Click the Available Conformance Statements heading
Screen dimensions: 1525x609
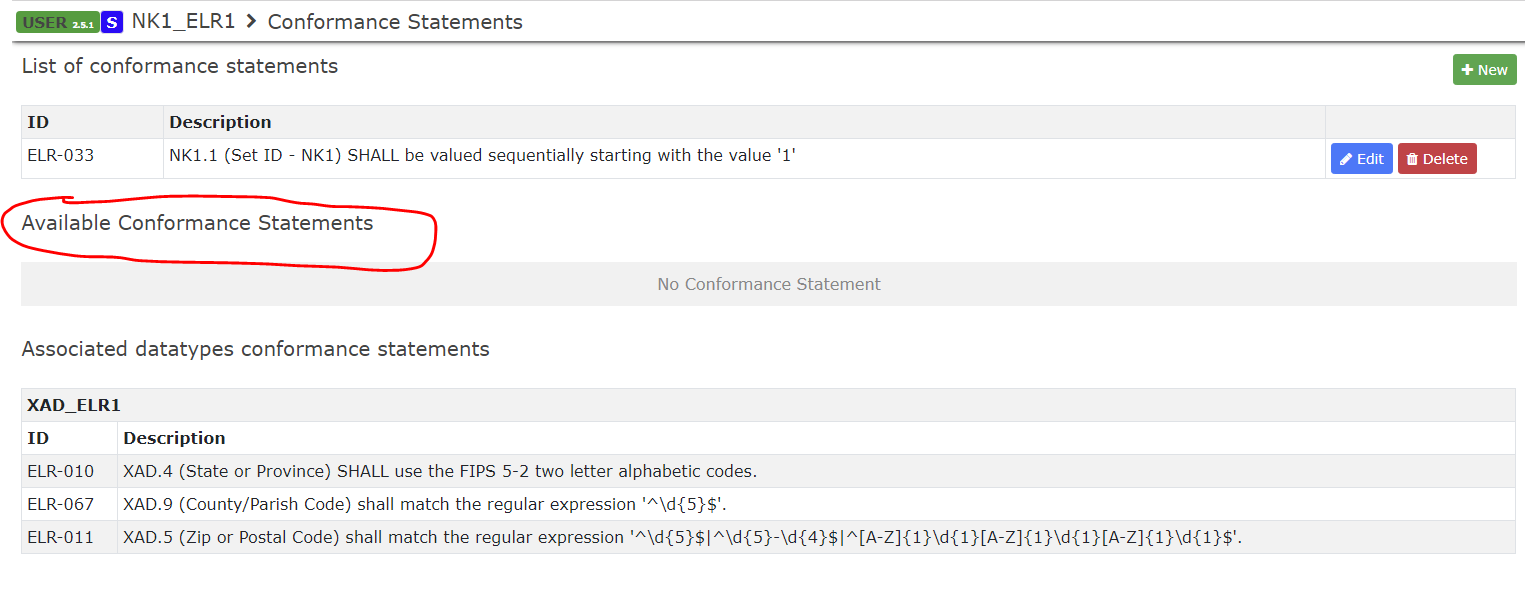point(196,223)
